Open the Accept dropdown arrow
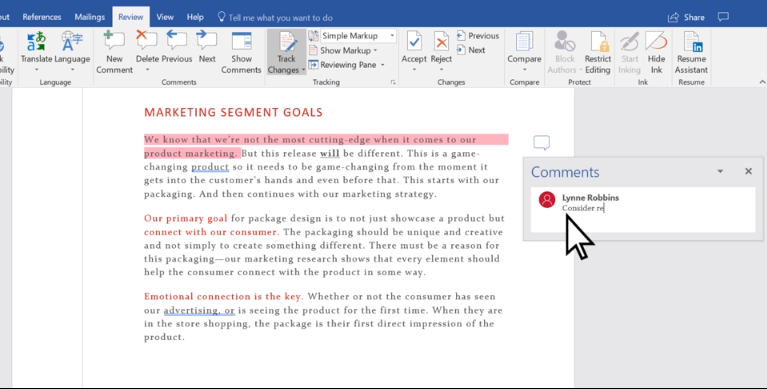The height and width of the screenshot is (389, 767). tap(414, 70)
